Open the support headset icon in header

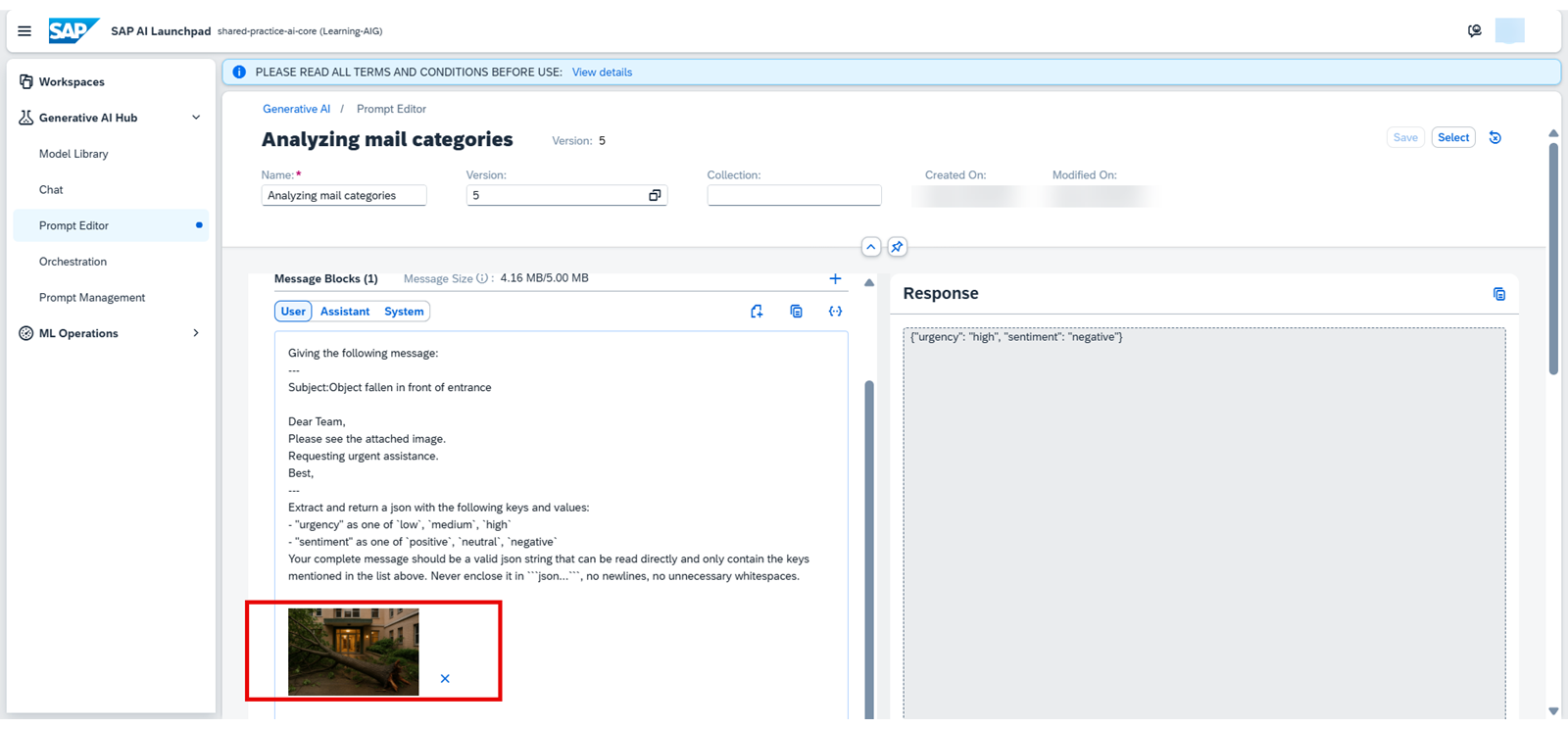(x=1475, y=31)
